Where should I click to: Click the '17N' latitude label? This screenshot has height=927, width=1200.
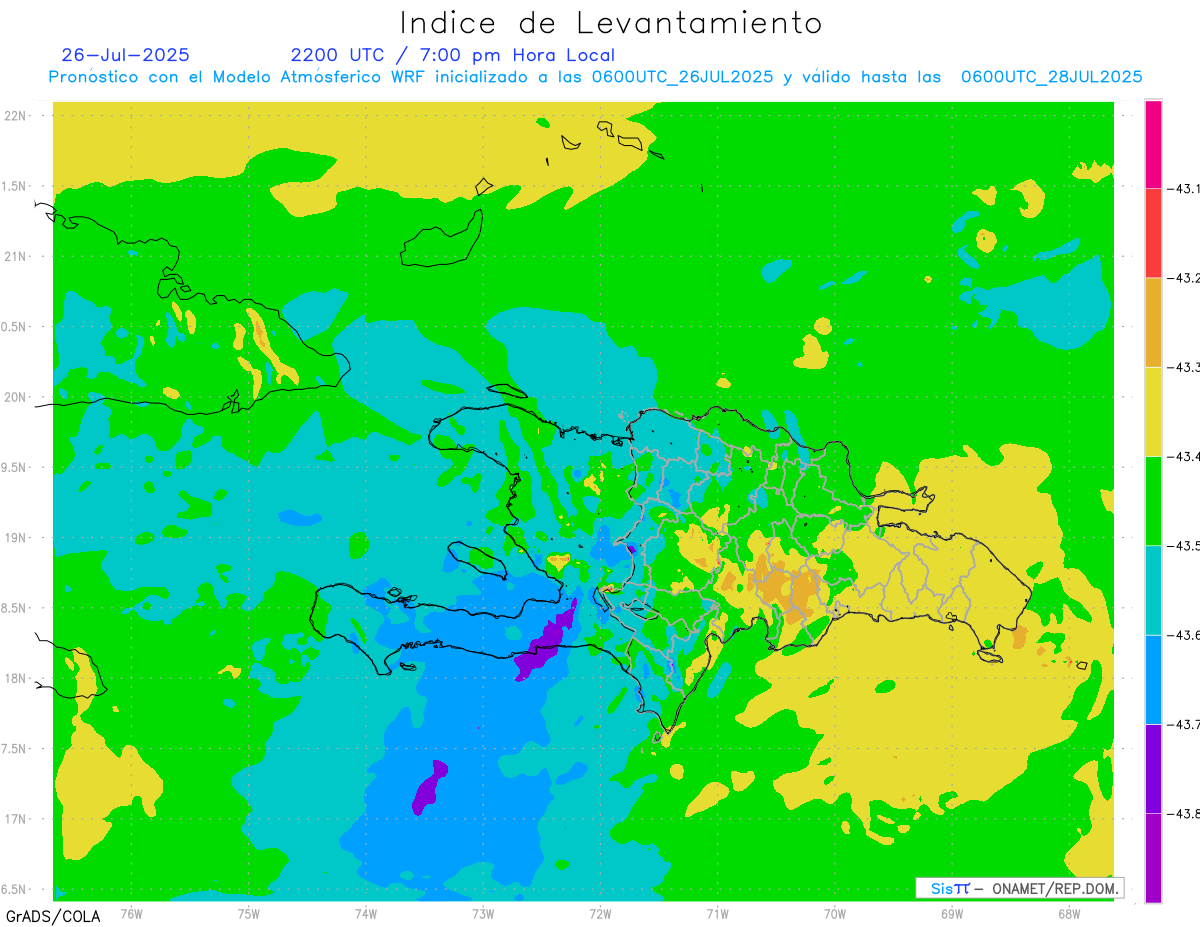pyautogui.click(x=16, y=819)
